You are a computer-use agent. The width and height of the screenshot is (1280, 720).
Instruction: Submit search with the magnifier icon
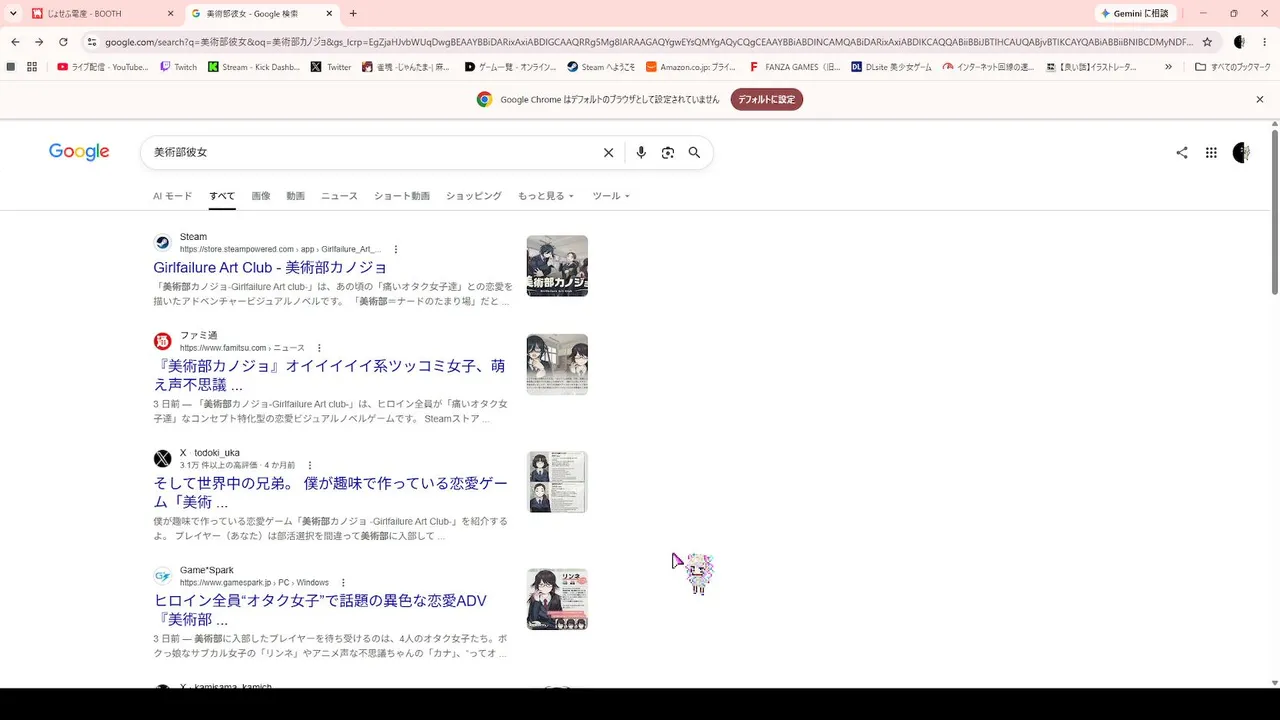[x=694, y=153]
